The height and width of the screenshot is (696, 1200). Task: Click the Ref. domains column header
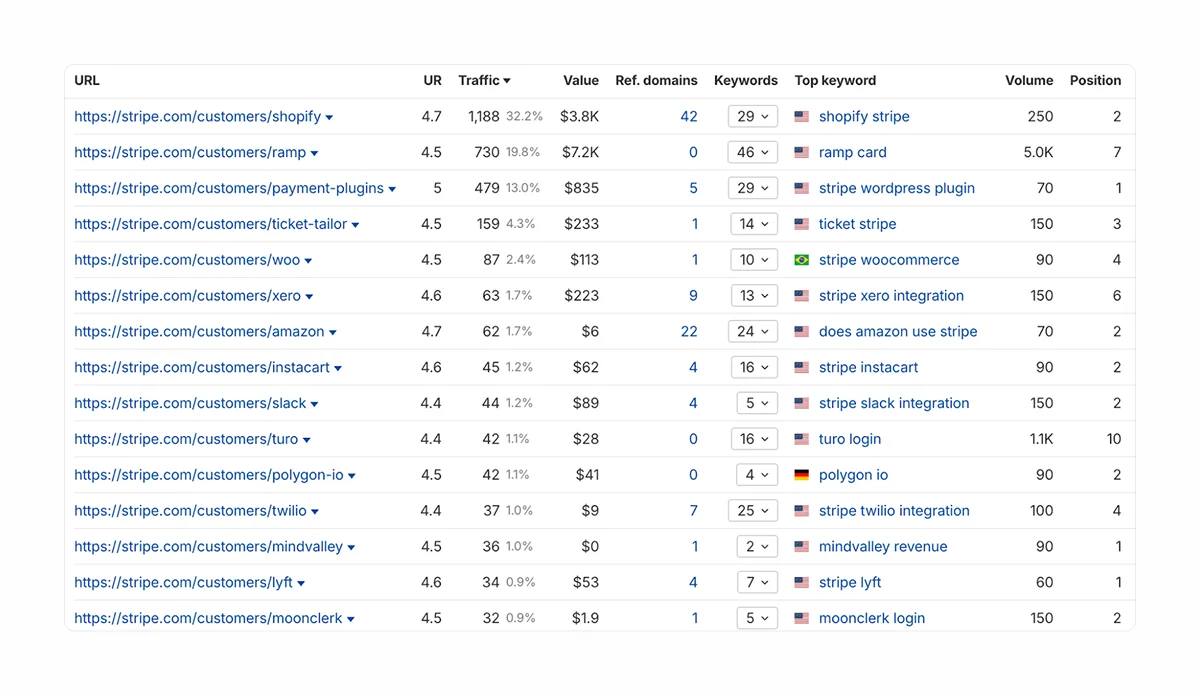point(656,81)
